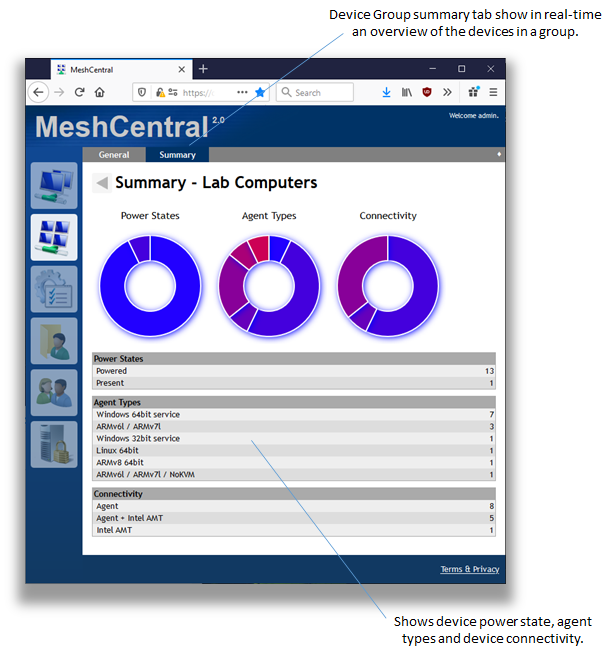The image size is (614, 657).
Task: Click Windows 32bit service row
Action: (294, 438)
